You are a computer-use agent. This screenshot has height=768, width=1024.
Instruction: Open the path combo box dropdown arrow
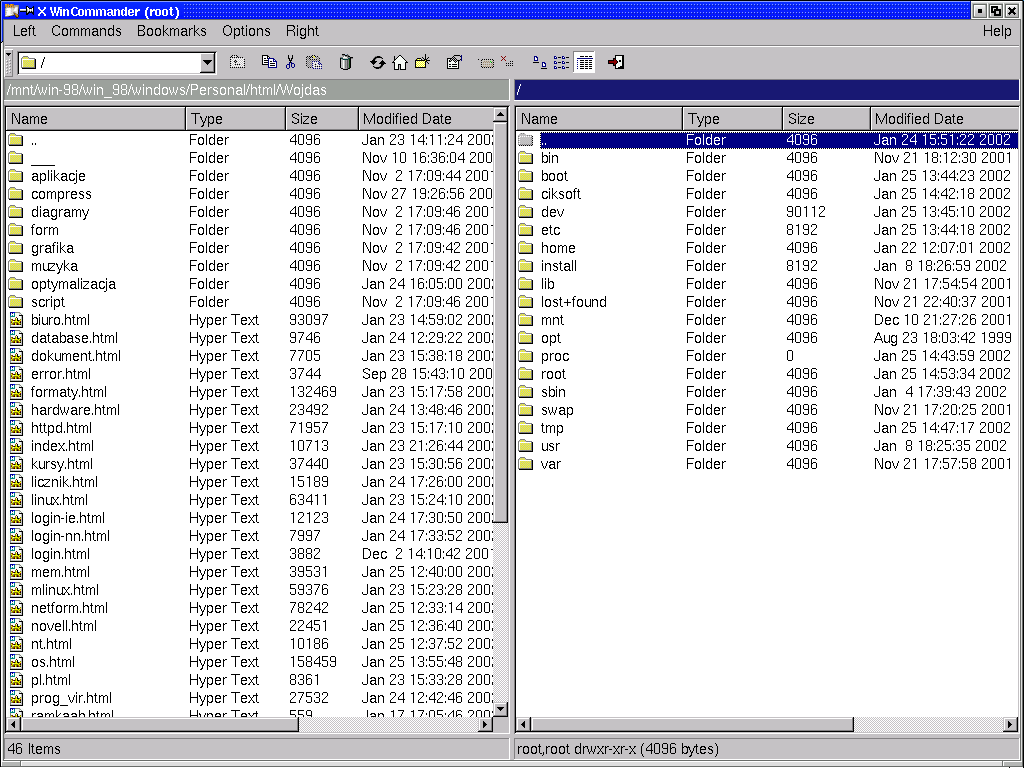pos(207,63)
